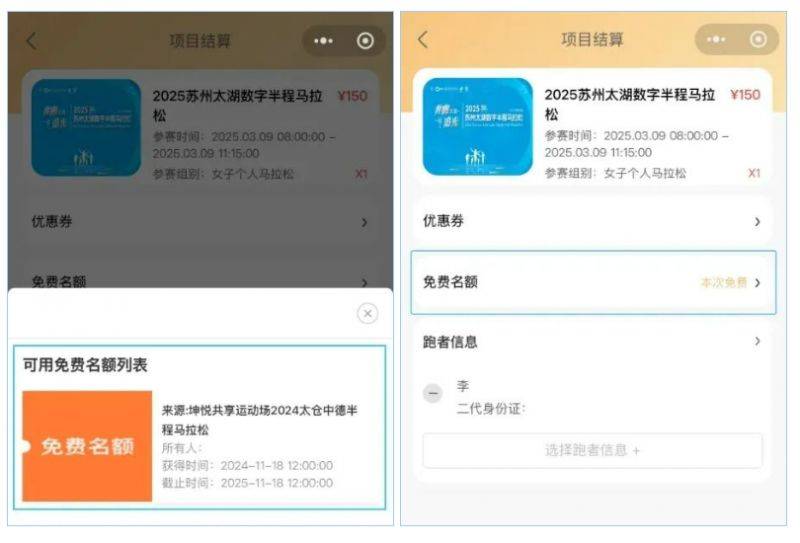The image size is (800, 543).
Task: Click the 选择跑者信息 + button
Action: coord(592,451)
